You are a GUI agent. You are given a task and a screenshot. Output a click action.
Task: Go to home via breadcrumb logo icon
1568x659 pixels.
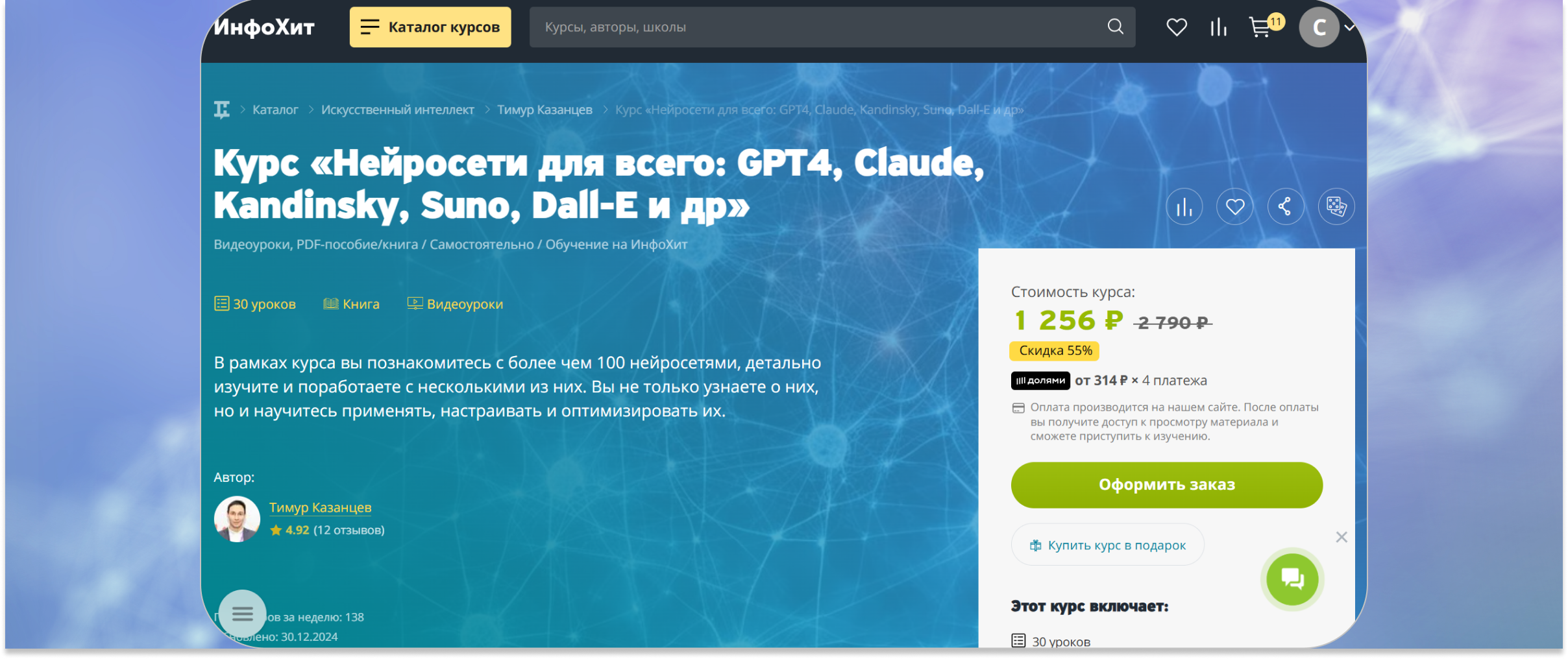[222, 110]
